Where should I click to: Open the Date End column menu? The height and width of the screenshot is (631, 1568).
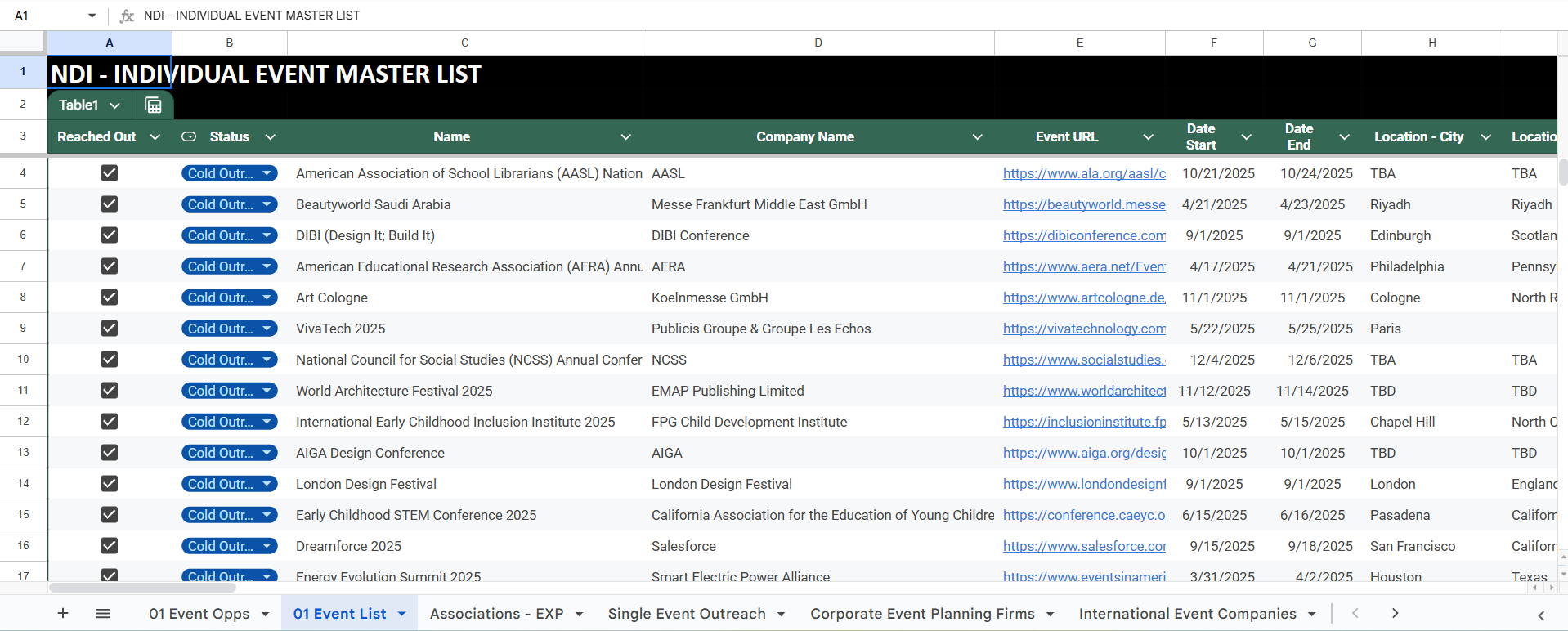(1345, 137)
